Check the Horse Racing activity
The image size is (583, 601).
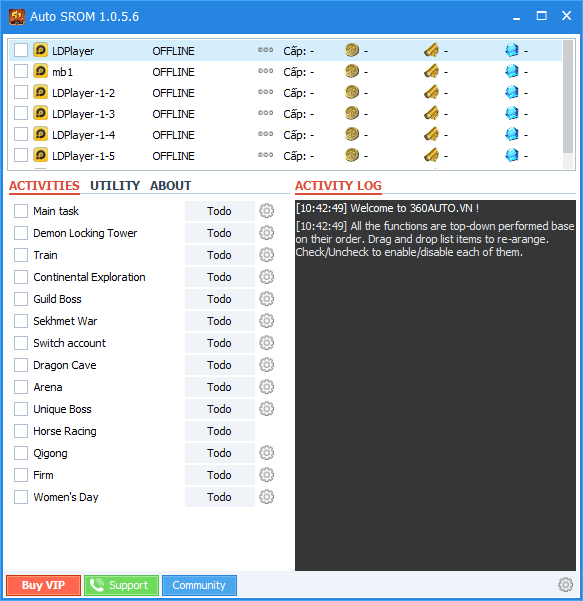(21, 431)
